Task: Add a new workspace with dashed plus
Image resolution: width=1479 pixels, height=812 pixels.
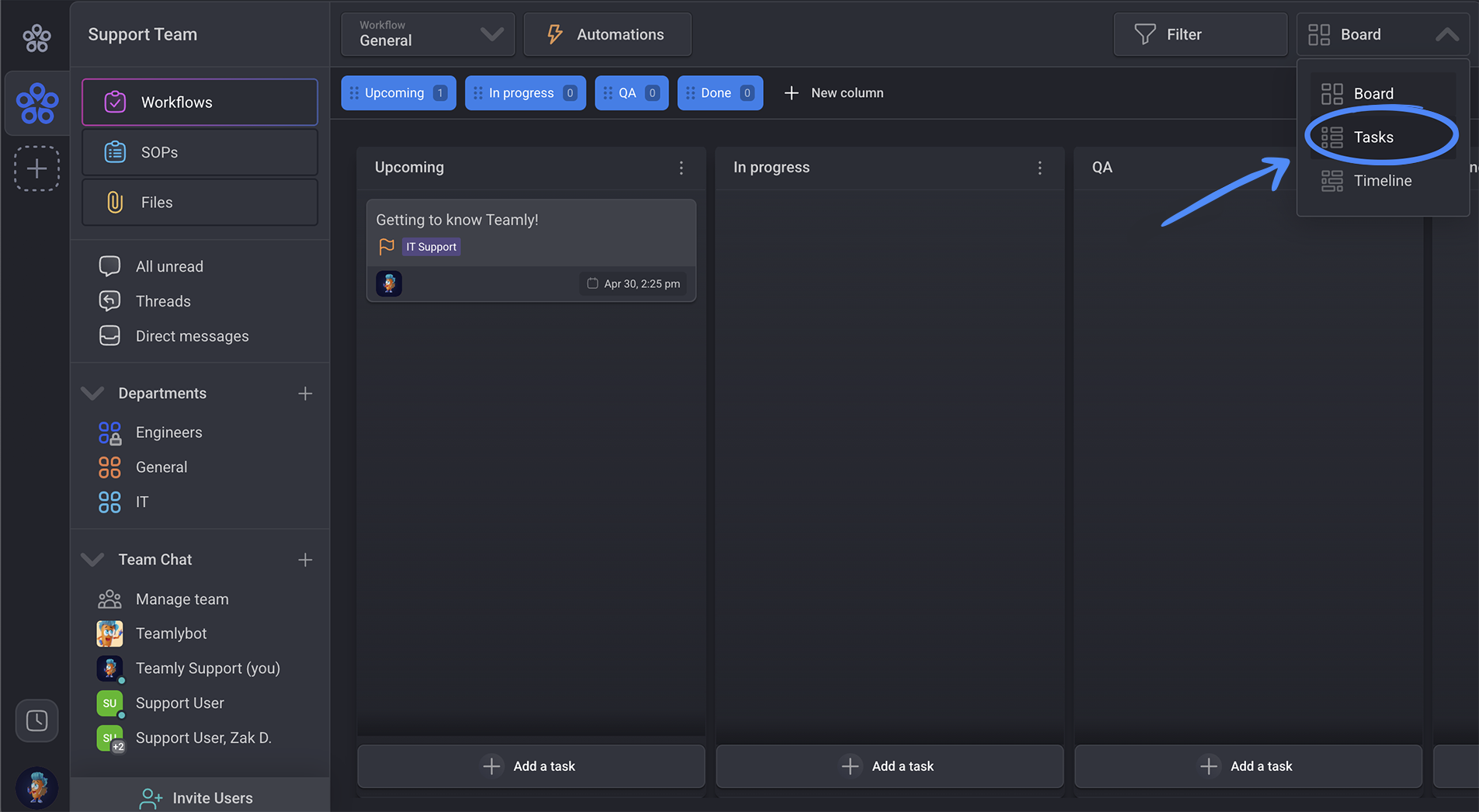Action: (x=36, y=168)
